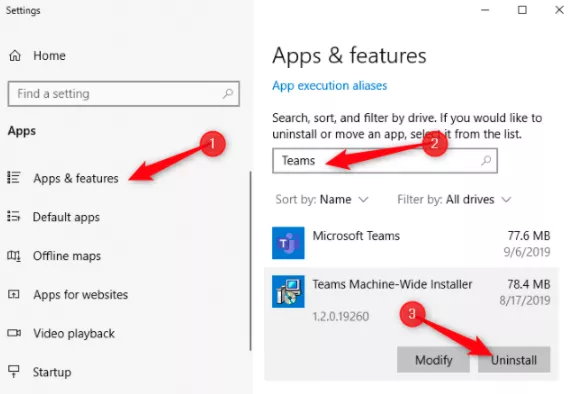This screenshot has height=394, width=570.
Task: Open the Sort by Name dropdown
Action: 322,200
